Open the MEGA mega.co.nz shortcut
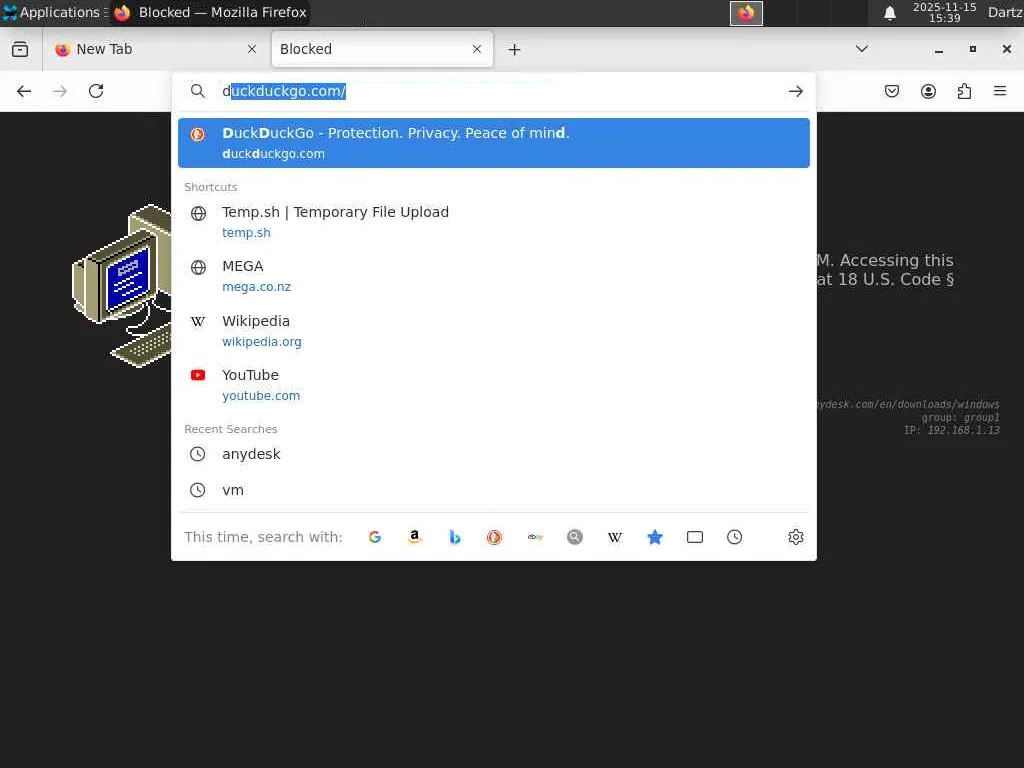This screenshot has width=1024, height=768. (x=494, y=276)
